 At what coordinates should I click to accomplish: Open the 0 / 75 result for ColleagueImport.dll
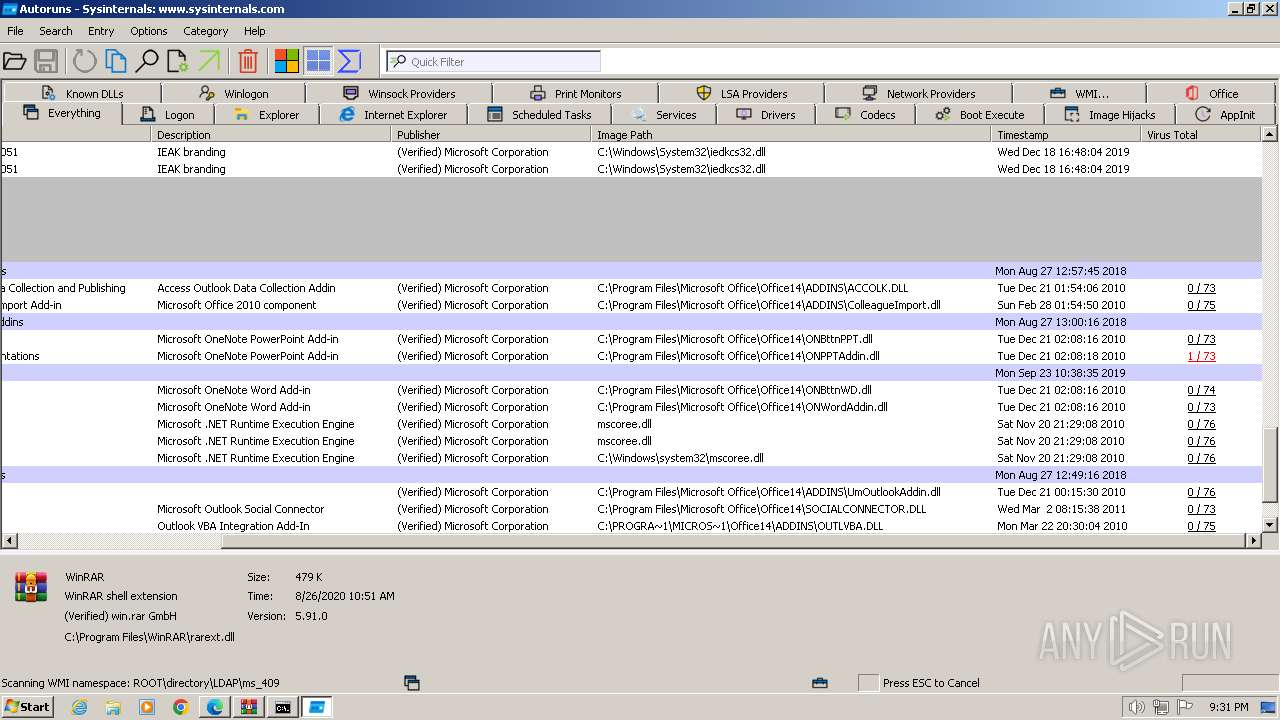click(x=1201, y=305)
